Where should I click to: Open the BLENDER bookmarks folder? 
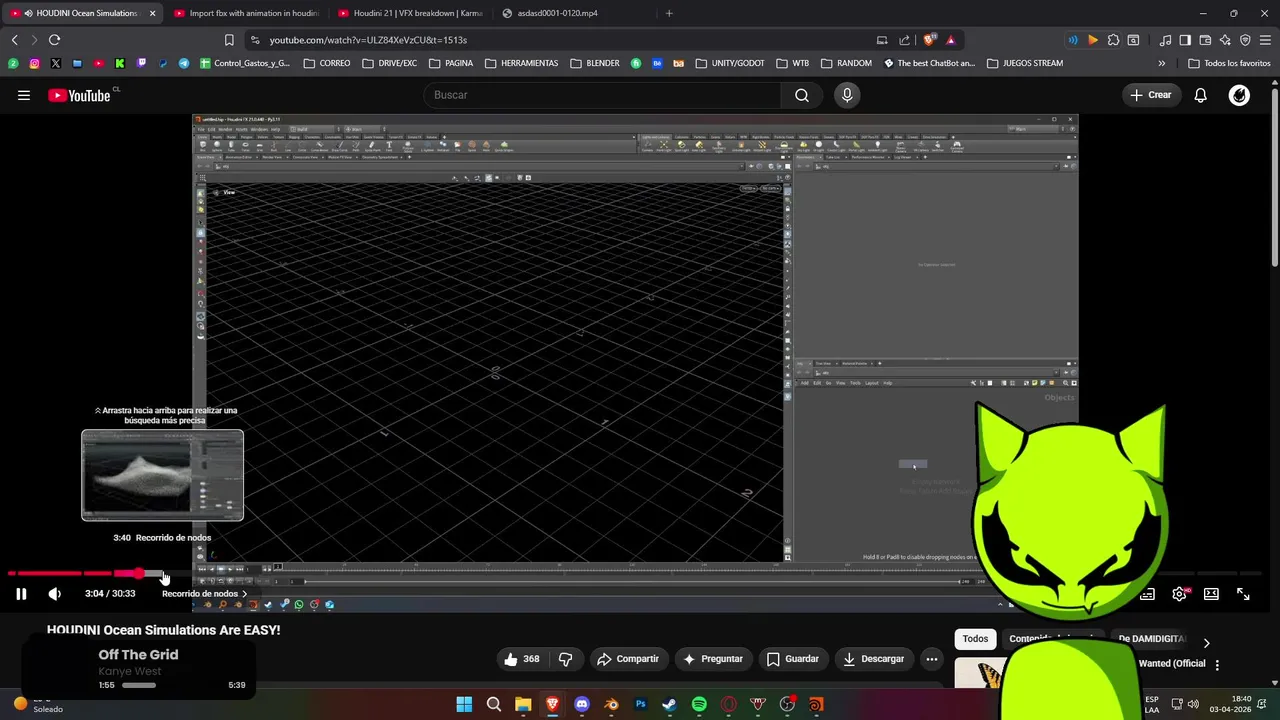click(595, 63)
